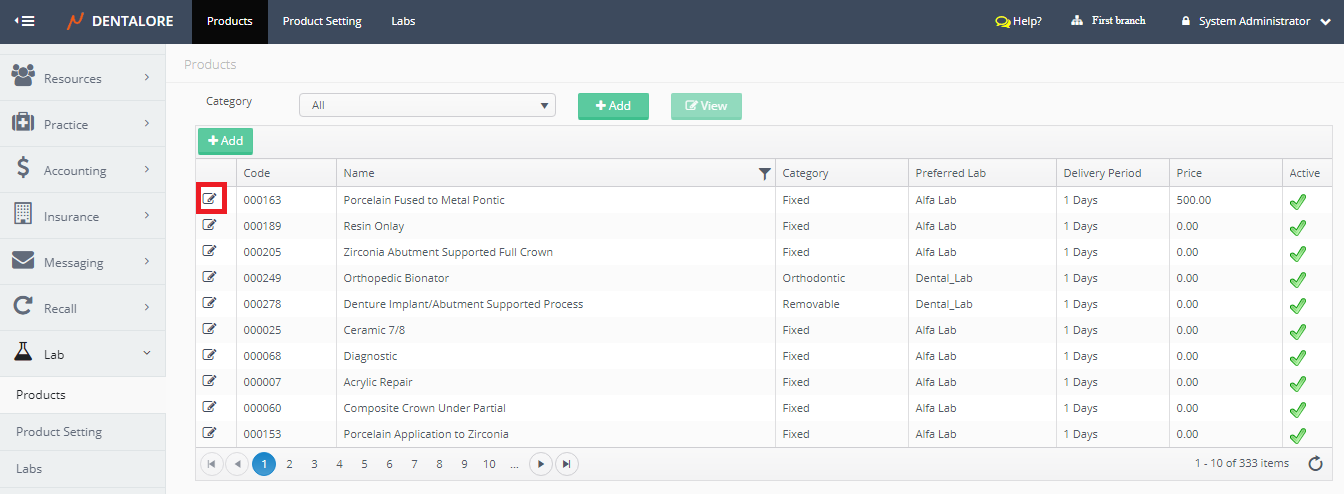Sort by the Price column header
Viewport: 1344px width, 494px height.
coord(1189,173)
